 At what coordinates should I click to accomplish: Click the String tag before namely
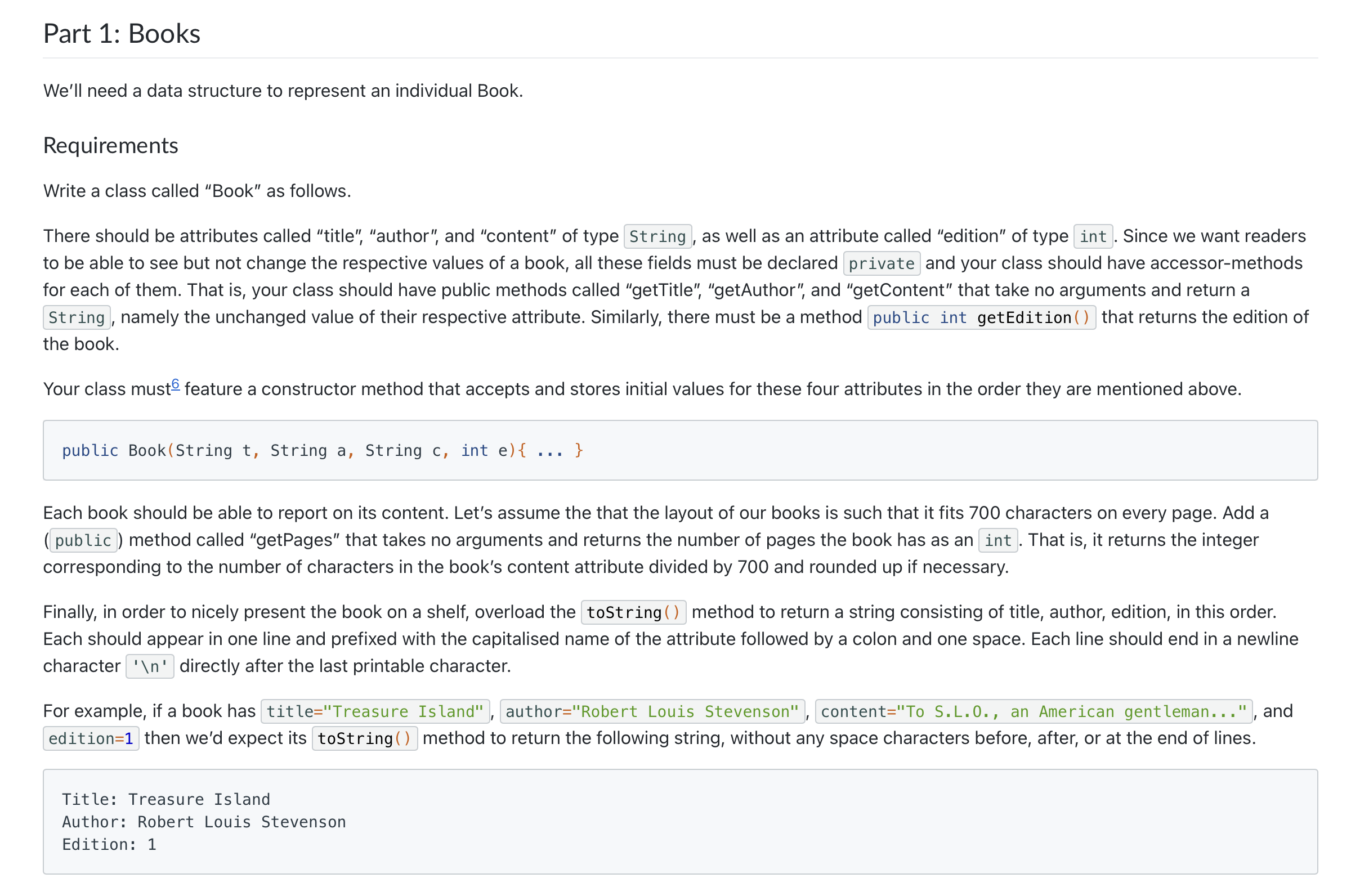pyautogui.click(x=77, y=318)
